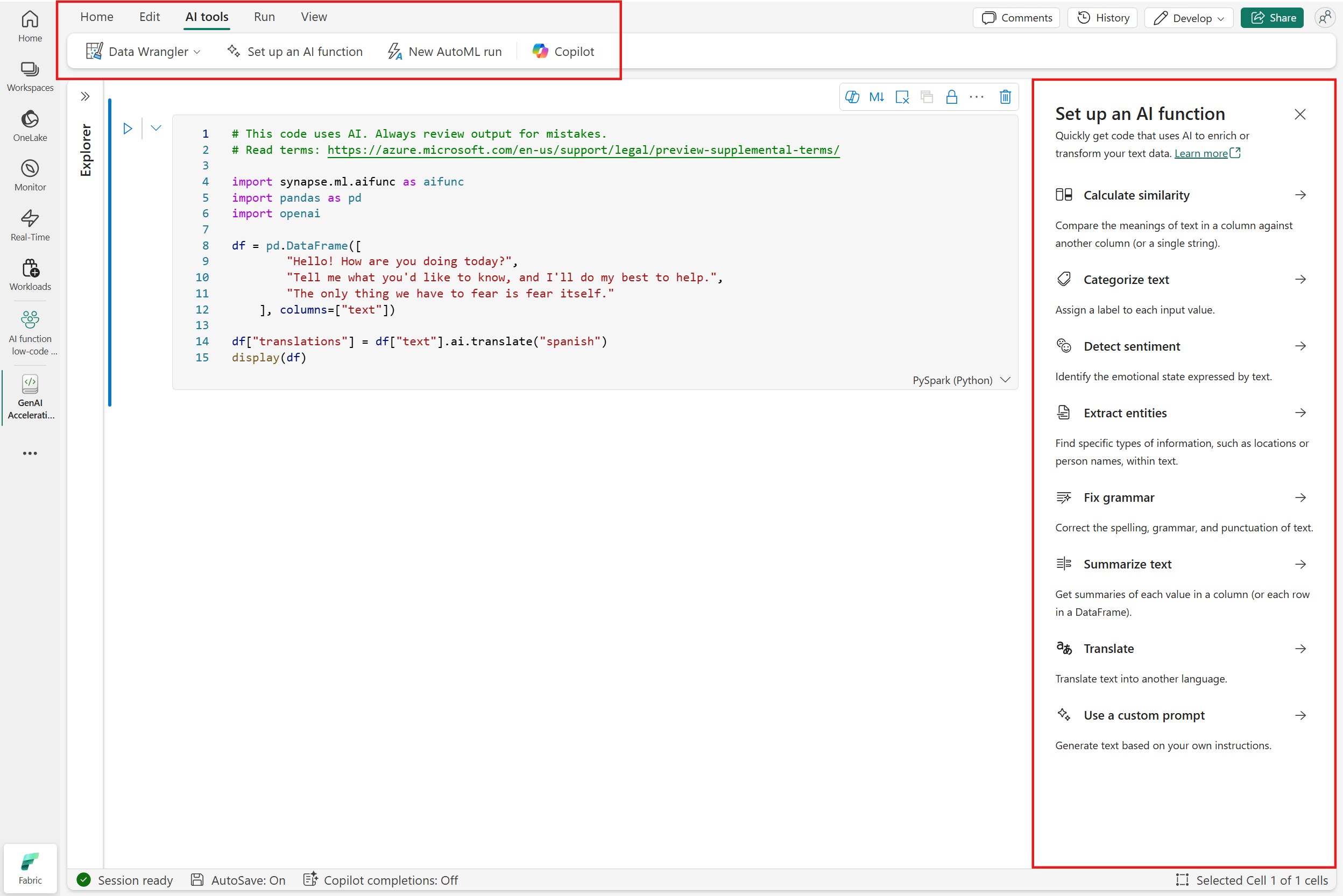Show more sidebar options ellipsis
This screenshot has height=896, width=1343.
pyautogui.click(x=30, y=453)
